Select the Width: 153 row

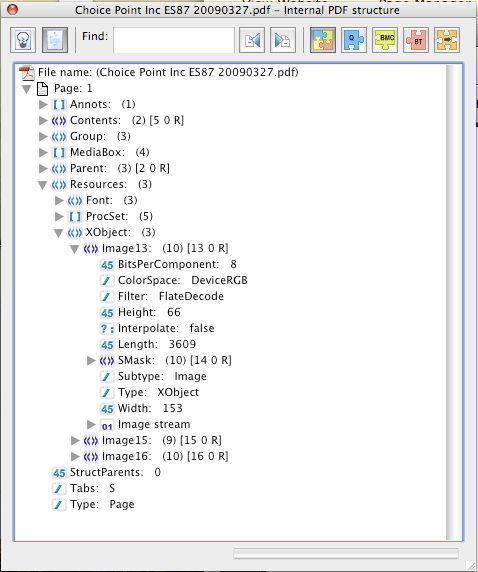[x=150, y=409]
